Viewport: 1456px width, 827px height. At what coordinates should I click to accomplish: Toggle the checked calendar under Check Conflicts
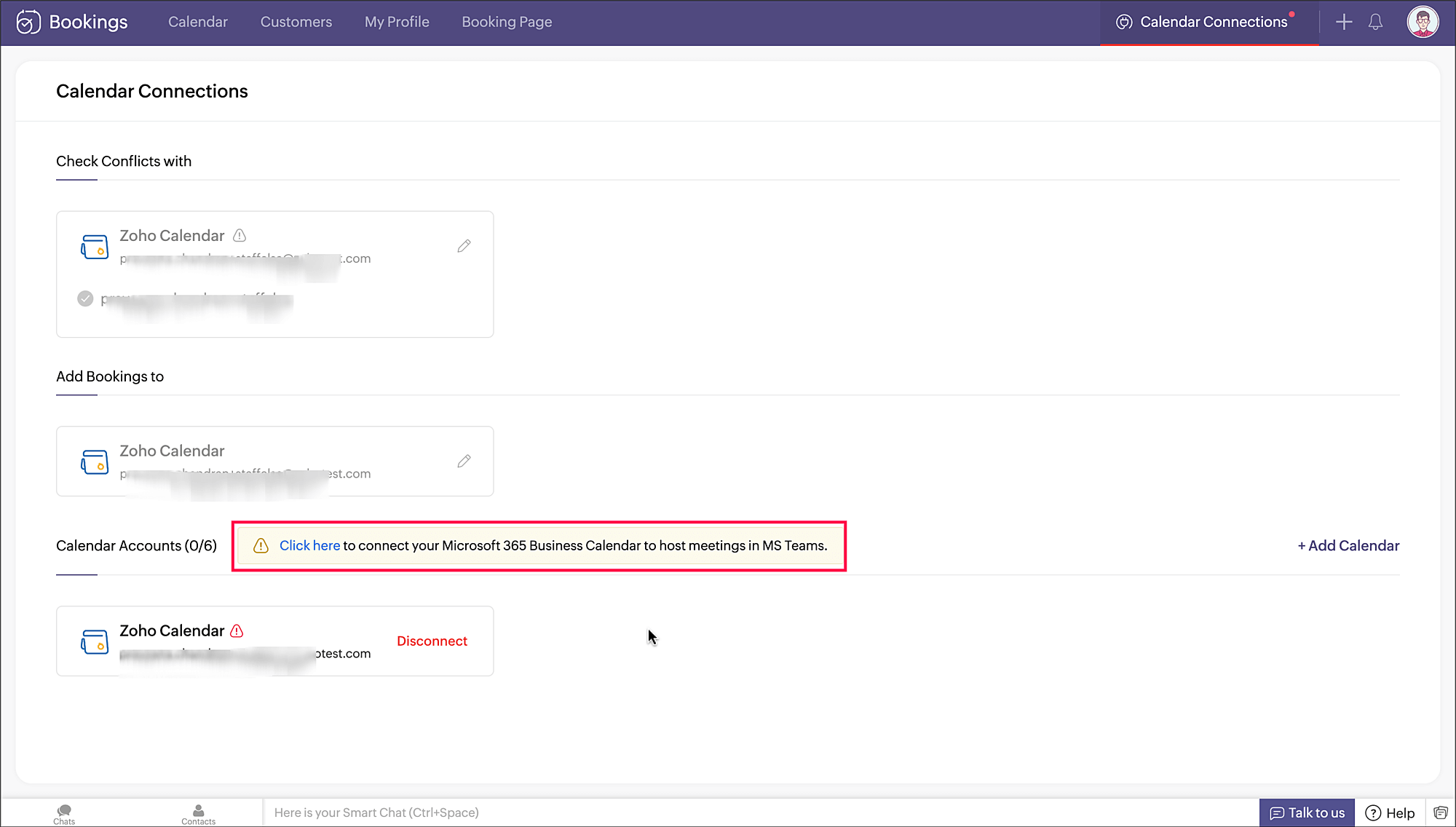pos(85,298)
